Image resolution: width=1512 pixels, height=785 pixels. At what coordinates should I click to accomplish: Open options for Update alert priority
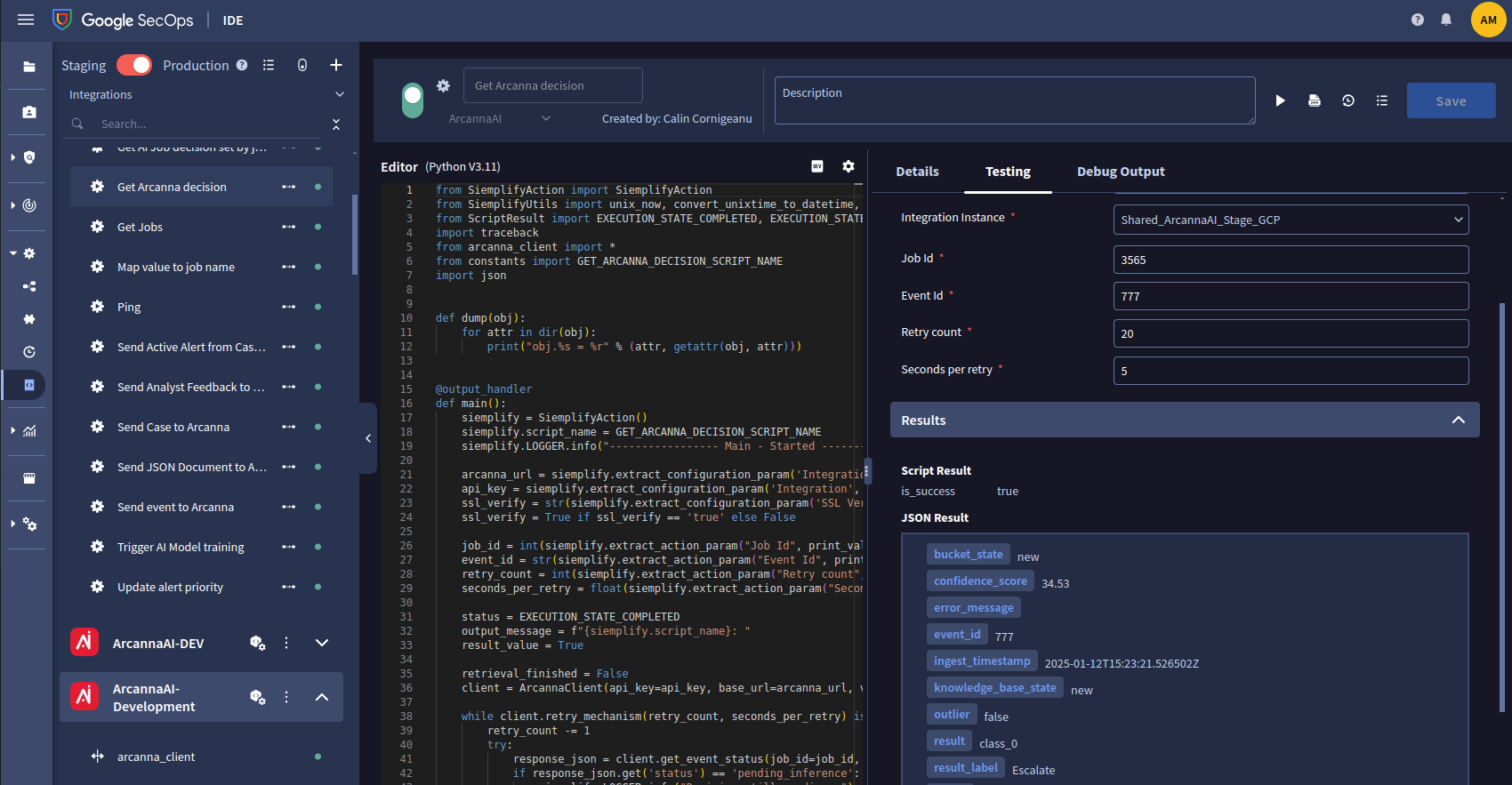point(289,587)
